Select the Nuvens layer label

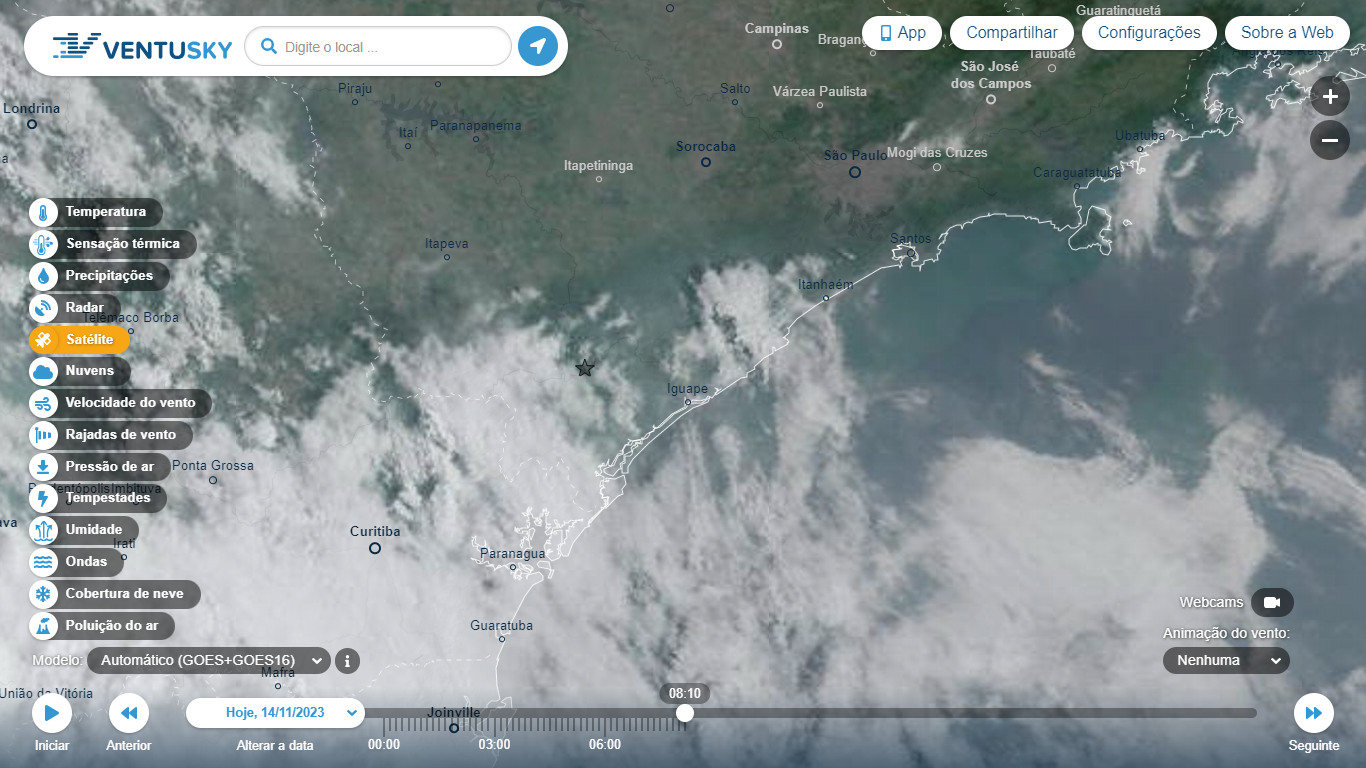click(90, 371)
